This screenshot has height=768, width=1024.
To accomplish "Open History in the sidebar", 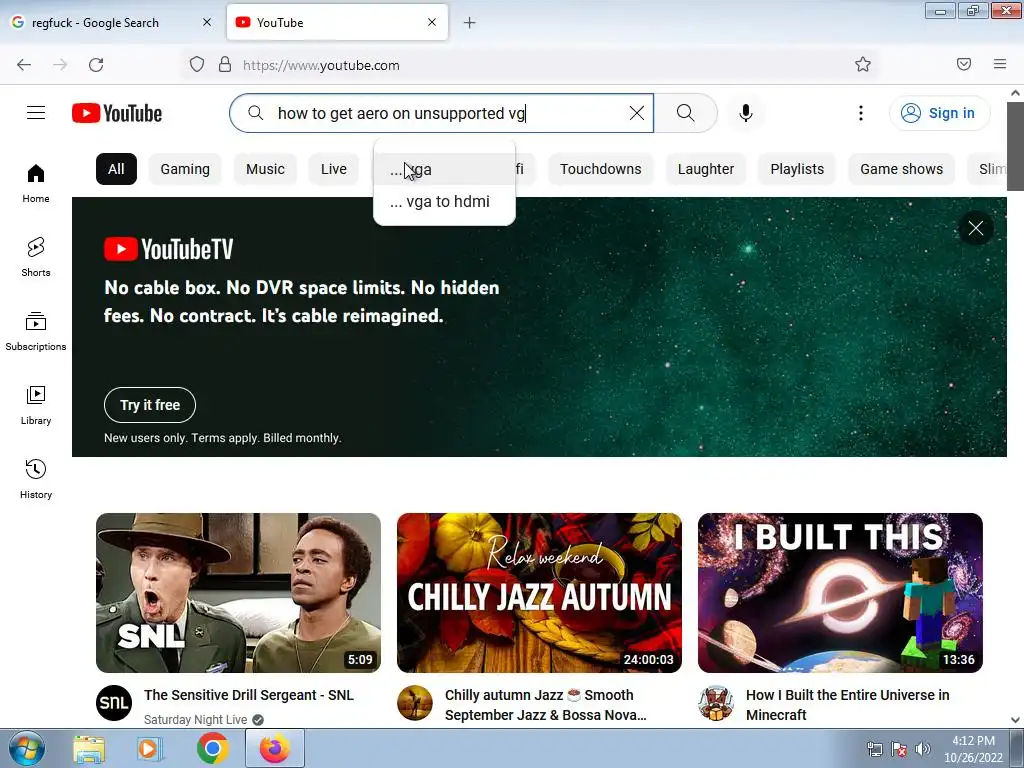I will pyautogui.click(x=36, y=479).
